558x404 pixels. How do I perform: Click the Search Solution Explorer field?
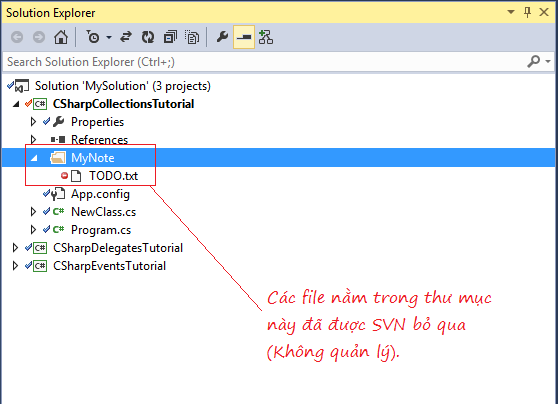[x=265, y=62]
